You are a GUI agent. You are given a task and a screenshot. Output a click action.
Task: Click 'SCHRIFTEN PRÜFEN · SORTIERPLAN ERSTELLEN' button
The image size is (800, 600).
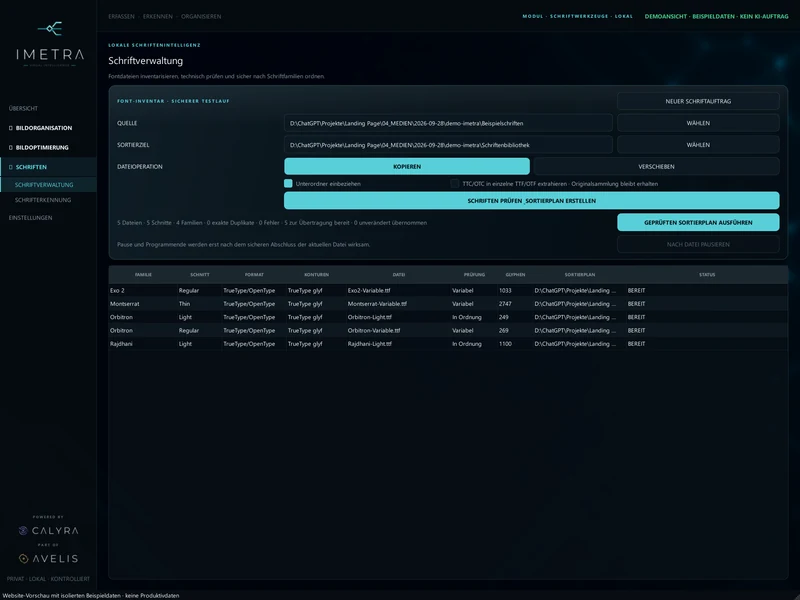tap(532, 201)
